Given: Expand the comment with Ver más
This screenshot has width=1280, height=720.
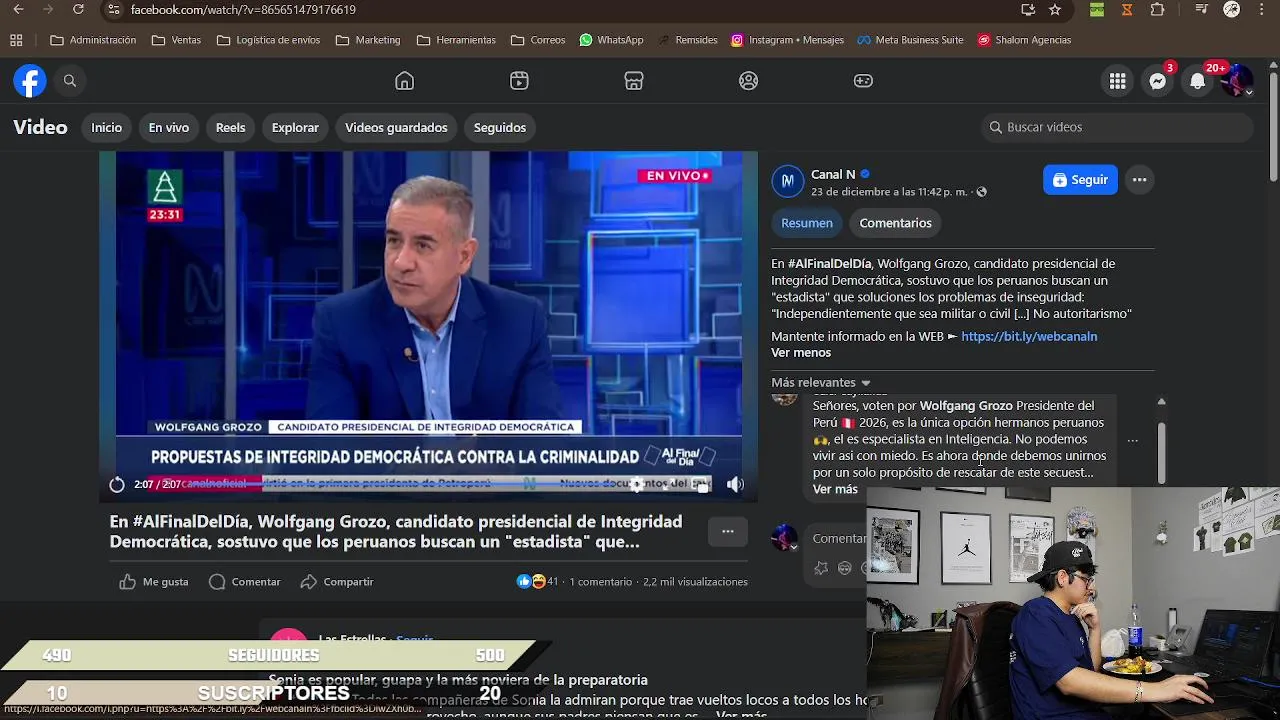Looking at the screenshot, I should point(835,489).
